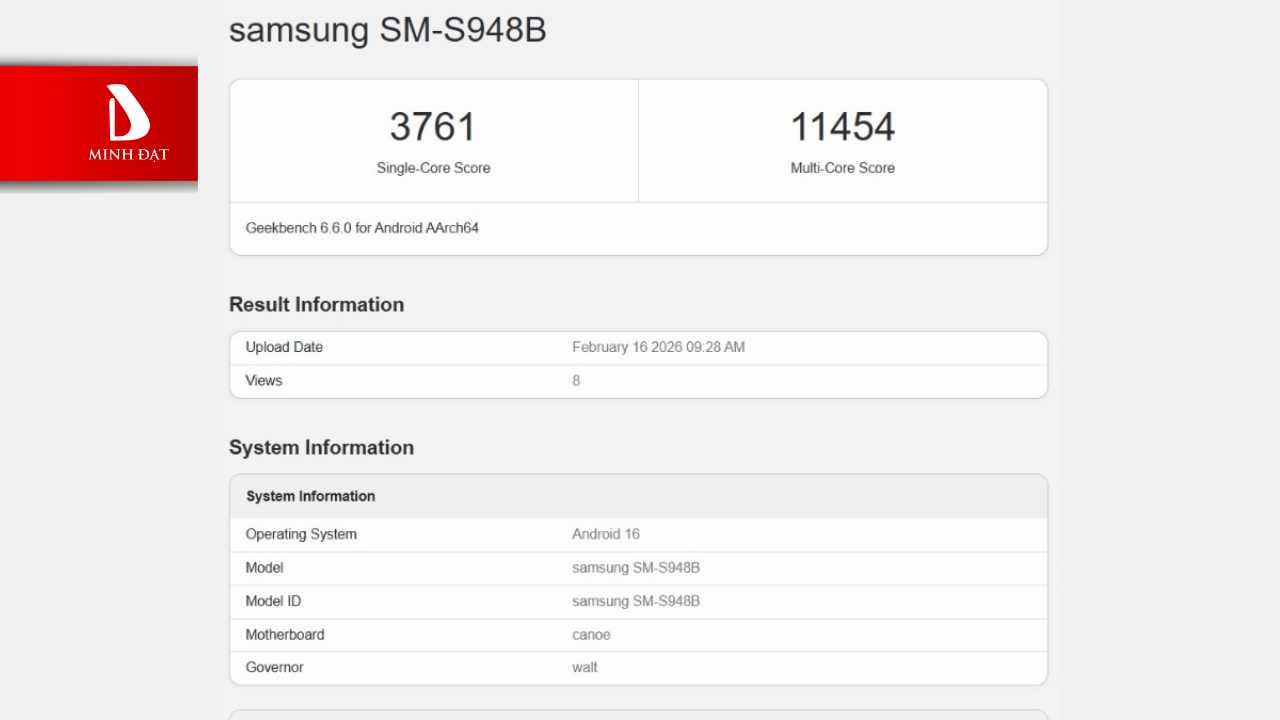Select the Governor value walt
The image size is (1280, 720).
(584, 667)
